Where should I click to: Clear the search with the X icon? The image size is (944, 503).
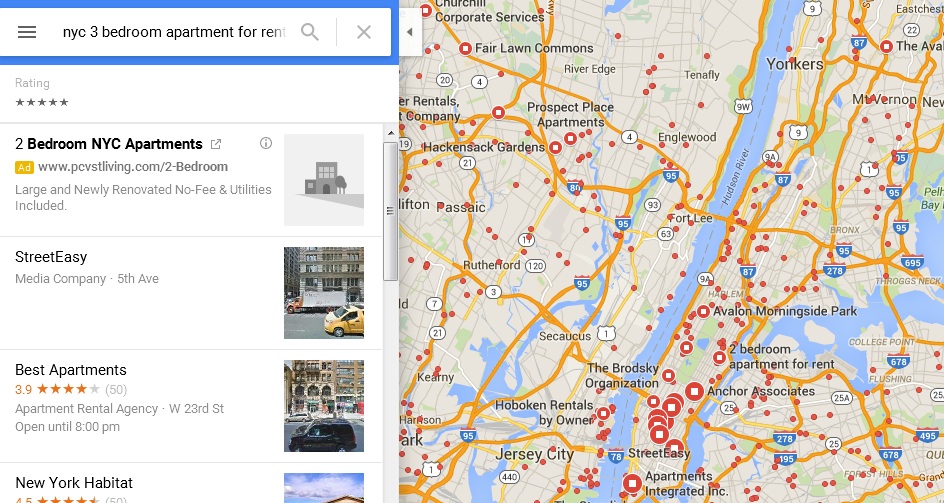click(x=364, y=32)
